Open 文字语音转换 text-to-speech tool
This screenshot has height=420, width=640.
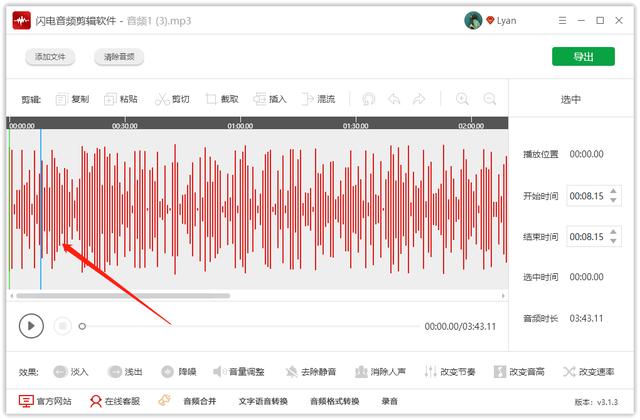(263, 401)
